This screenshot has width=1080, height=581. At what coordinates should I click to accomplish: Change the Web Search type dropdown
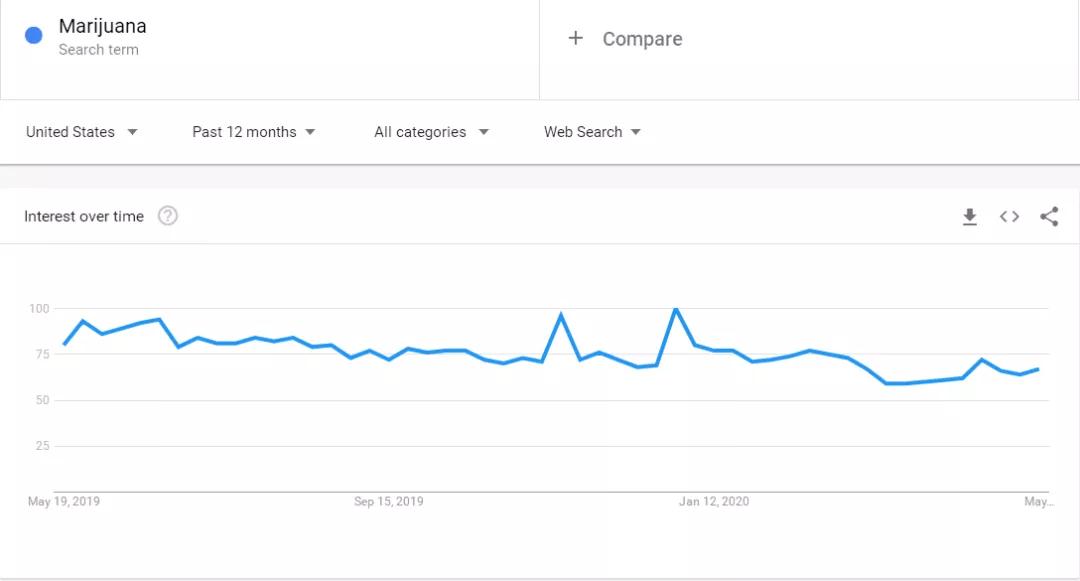coord(592,132)
